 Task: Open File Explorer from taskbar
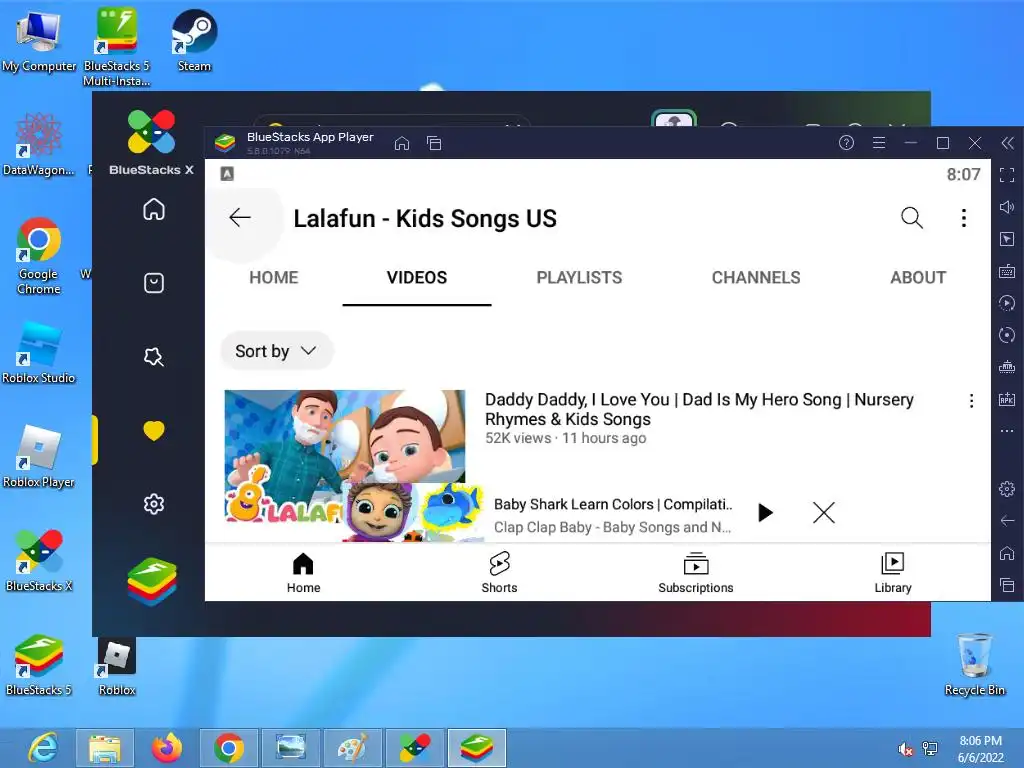pos(105,748)
